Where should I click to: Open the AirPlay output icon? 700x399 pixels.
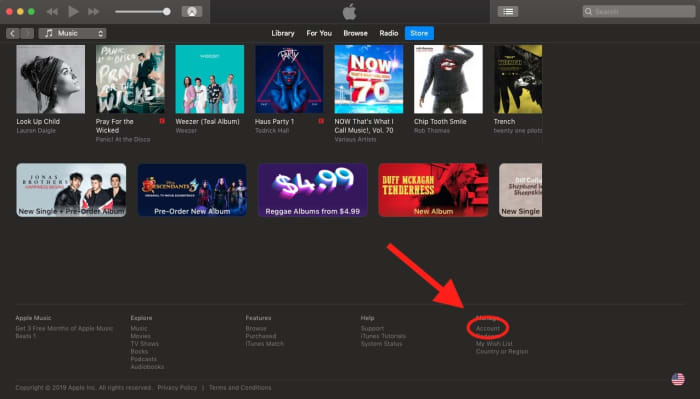pos(192,12)
